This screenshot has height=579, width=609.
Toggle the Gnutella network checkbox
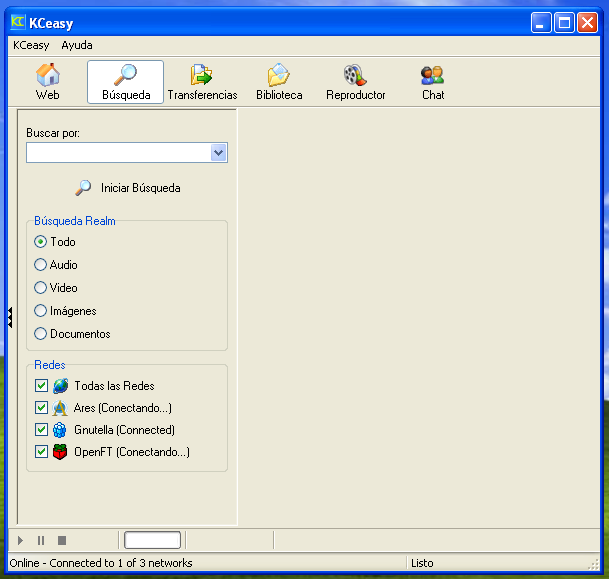[x=41, y=430]
